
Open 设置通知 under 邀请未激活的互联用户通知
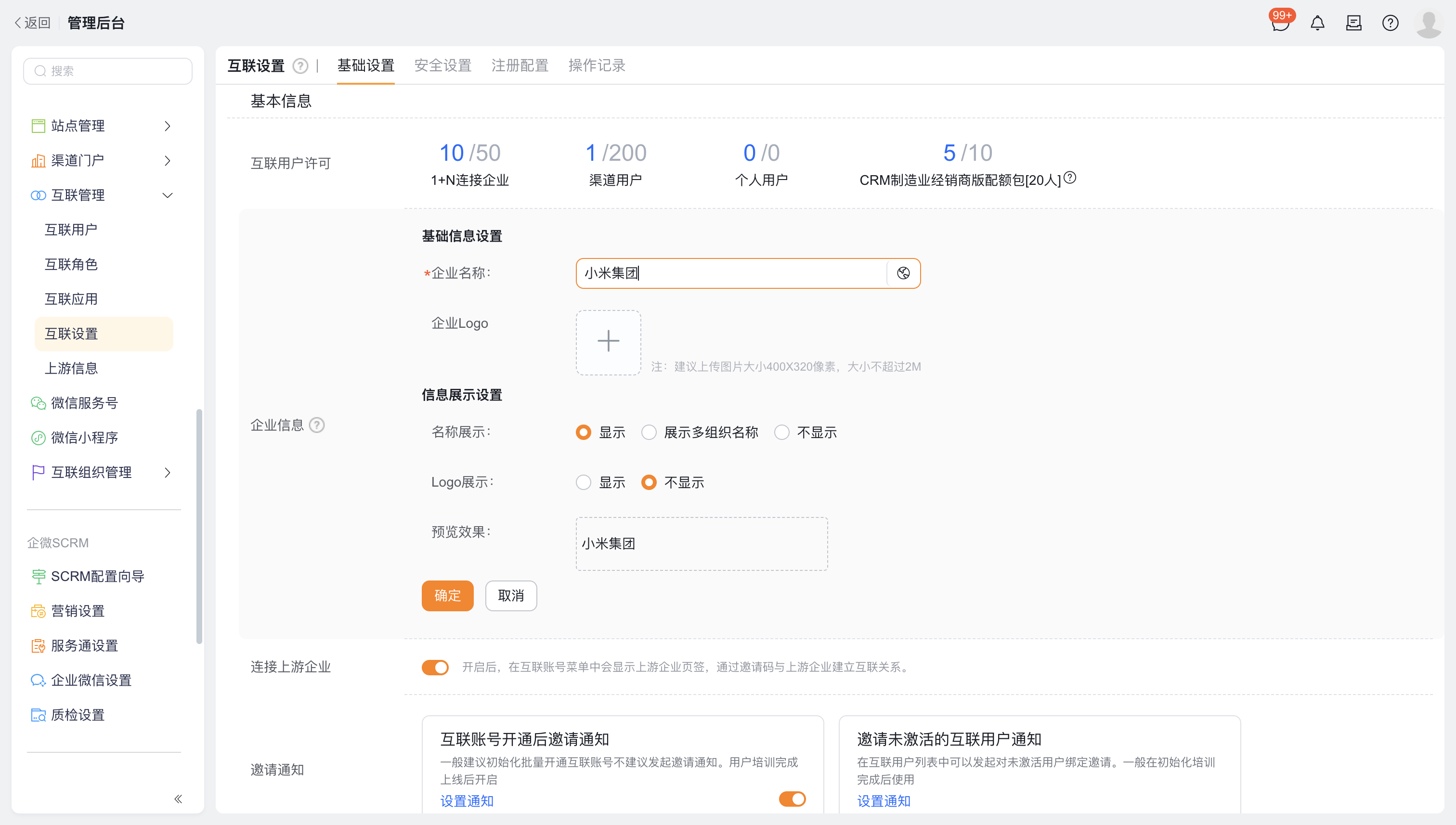pos(884,800)
